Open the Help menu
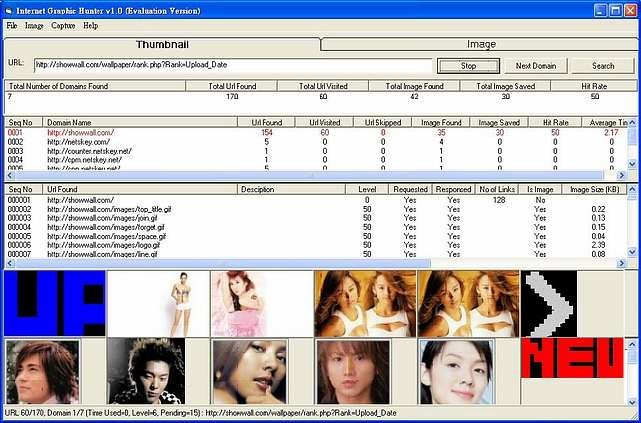This screenshot has height=423, width=641. click(90, 26)
